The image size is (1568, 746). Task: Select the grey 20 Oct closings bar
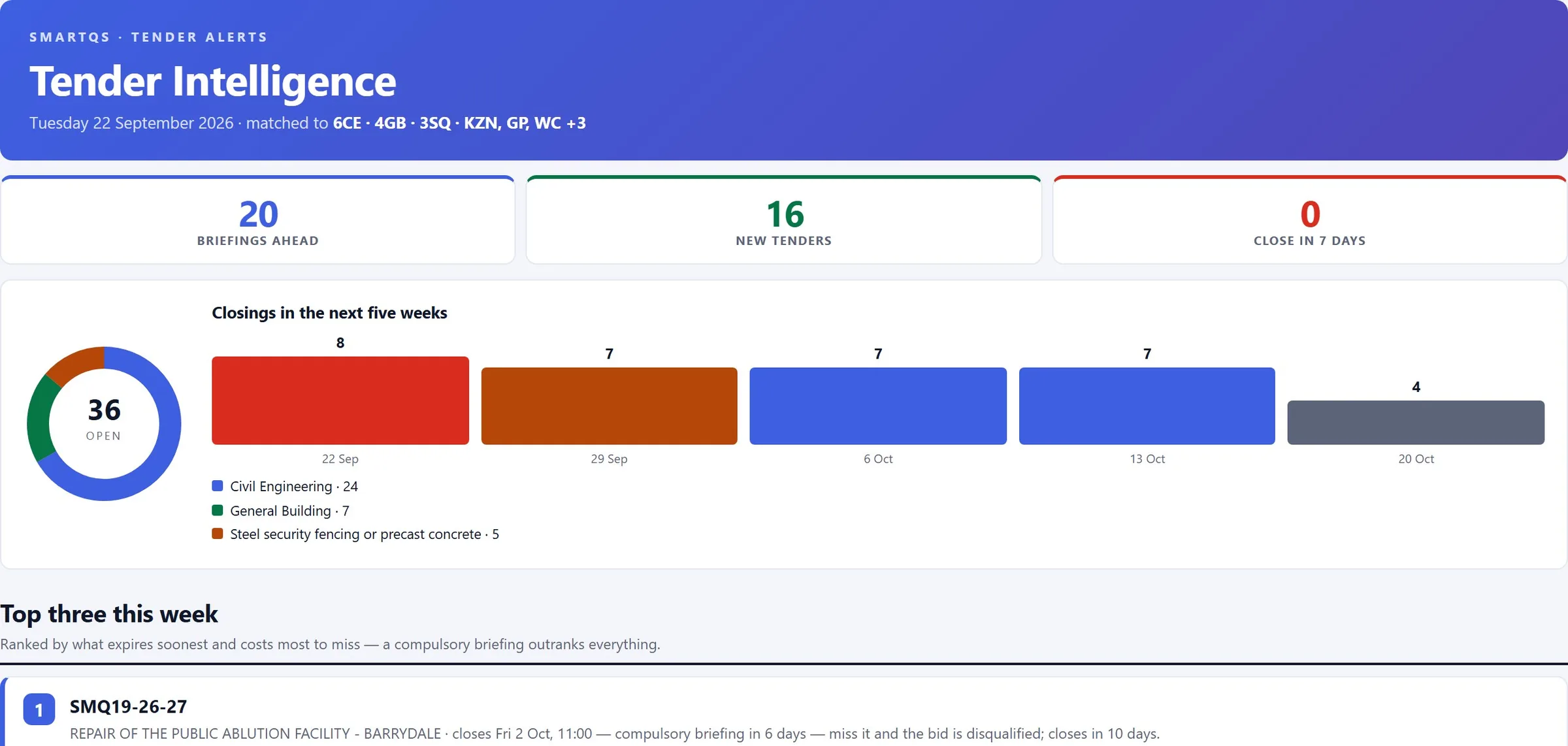pyautogui.click(x=1416, y=423)
